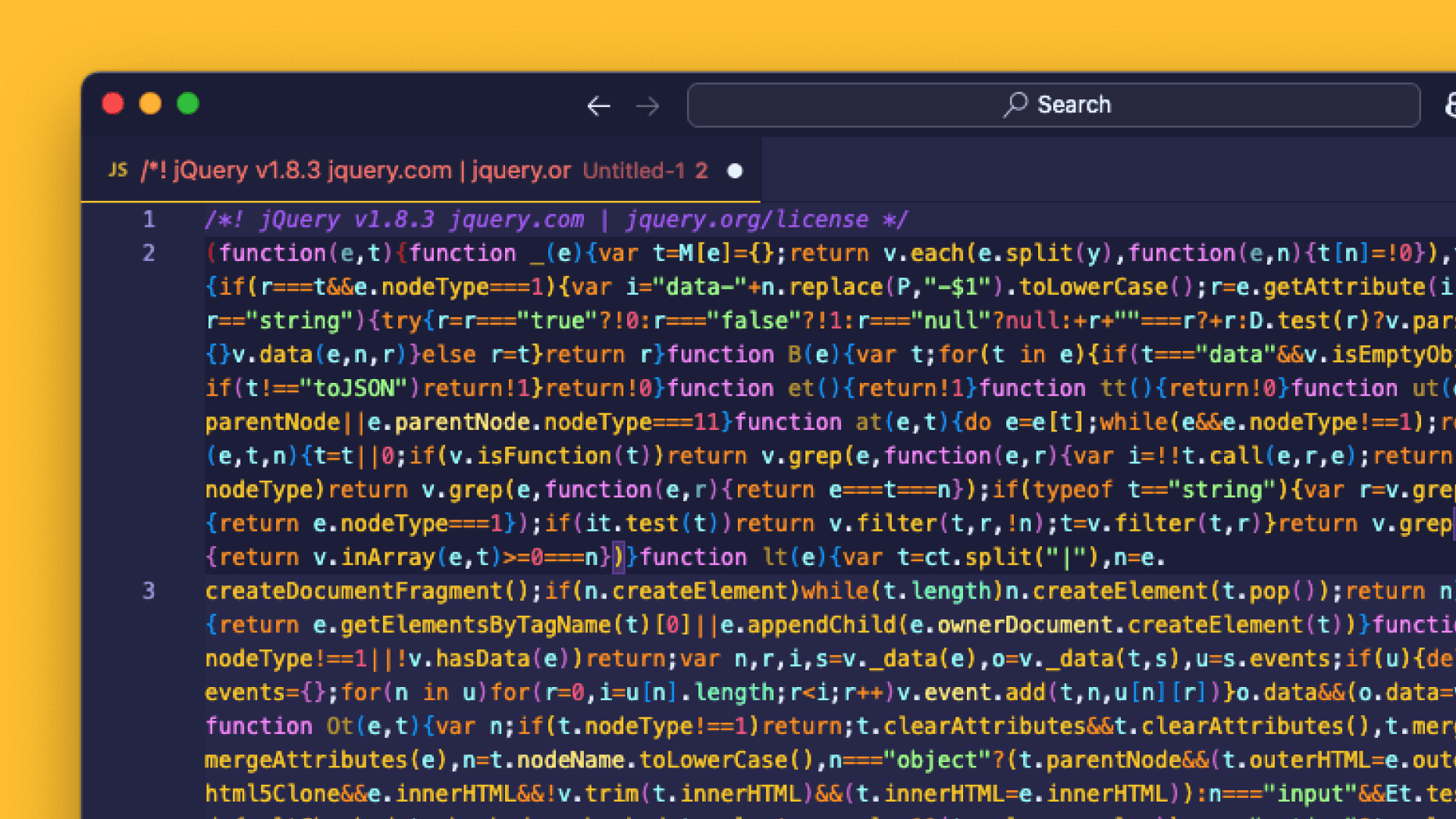Click the forward navigation arrow
1456x819 pixels.
point(648,105)
